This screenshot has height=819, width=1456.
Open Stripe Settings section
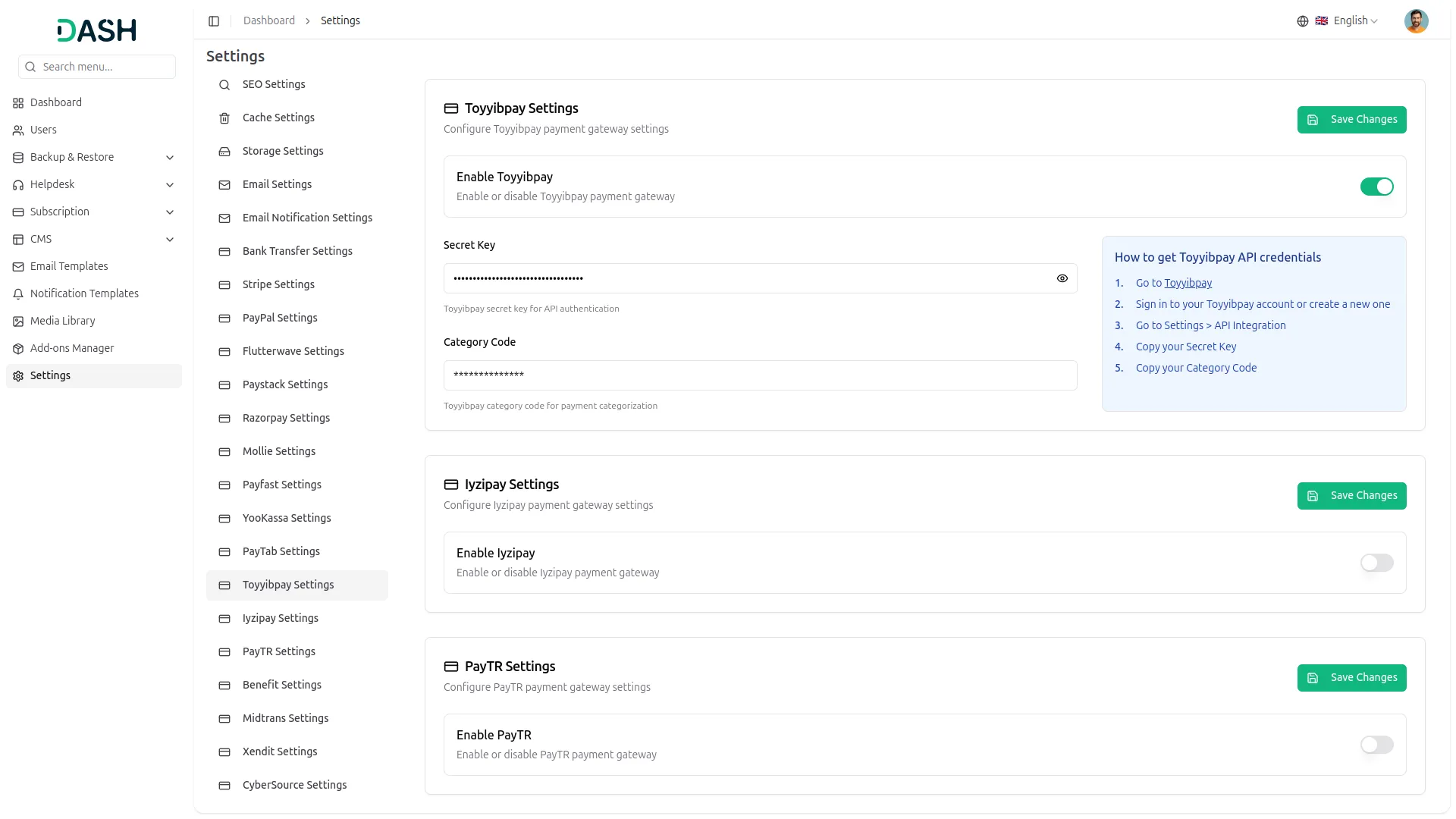278,284
